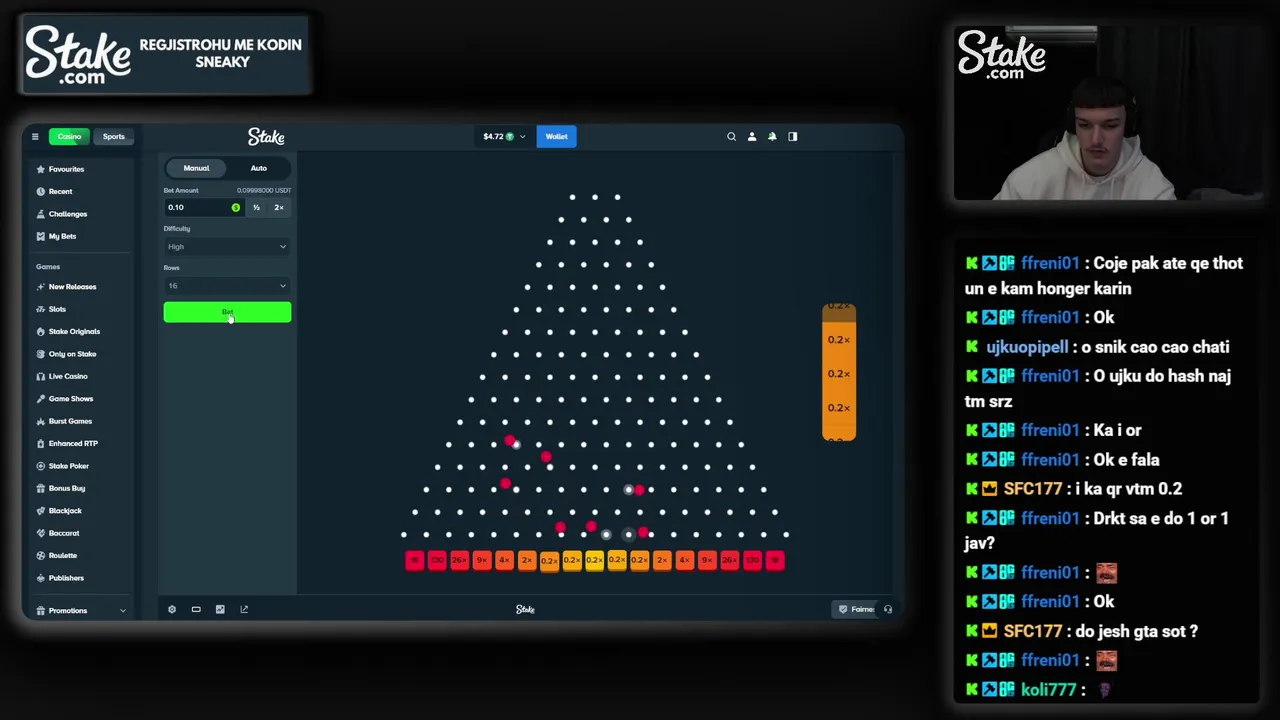Open Baccarat category
This screenshot has height=720, width=1280.
point(63,533)
